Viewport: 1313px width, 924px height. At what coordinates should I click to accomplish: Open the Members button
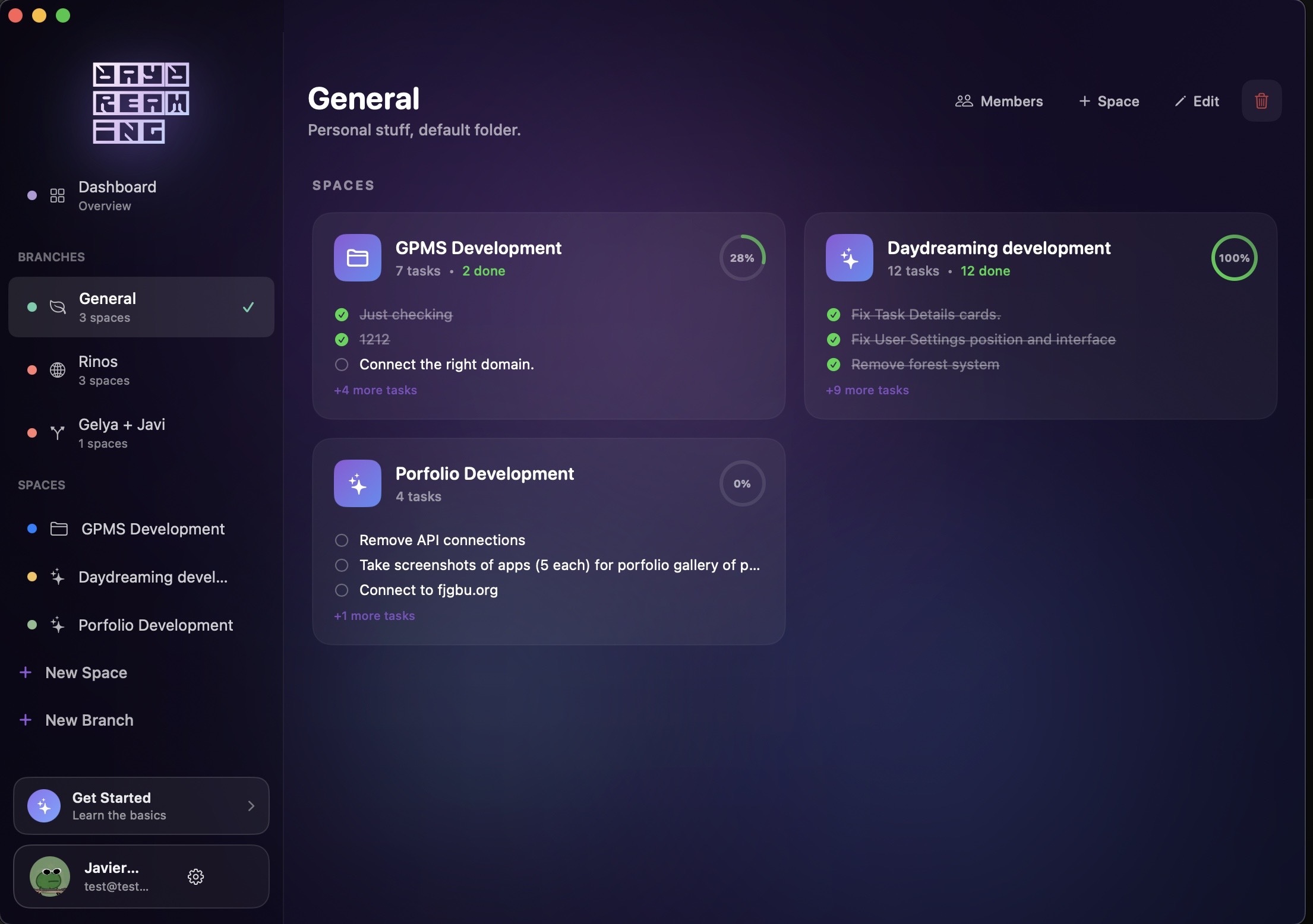tap(999, 101)
